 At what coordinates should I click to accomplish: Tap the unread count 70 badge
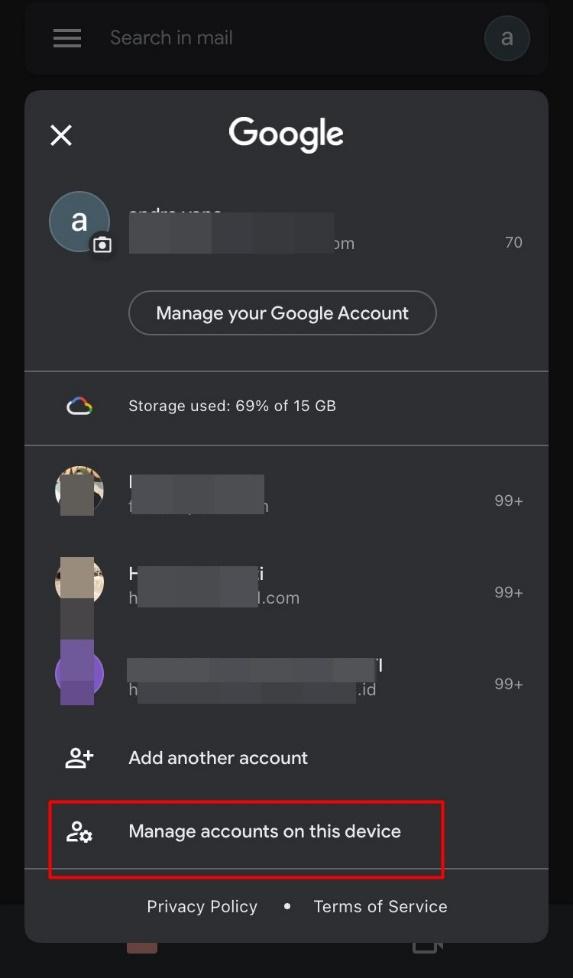point(513,242)
